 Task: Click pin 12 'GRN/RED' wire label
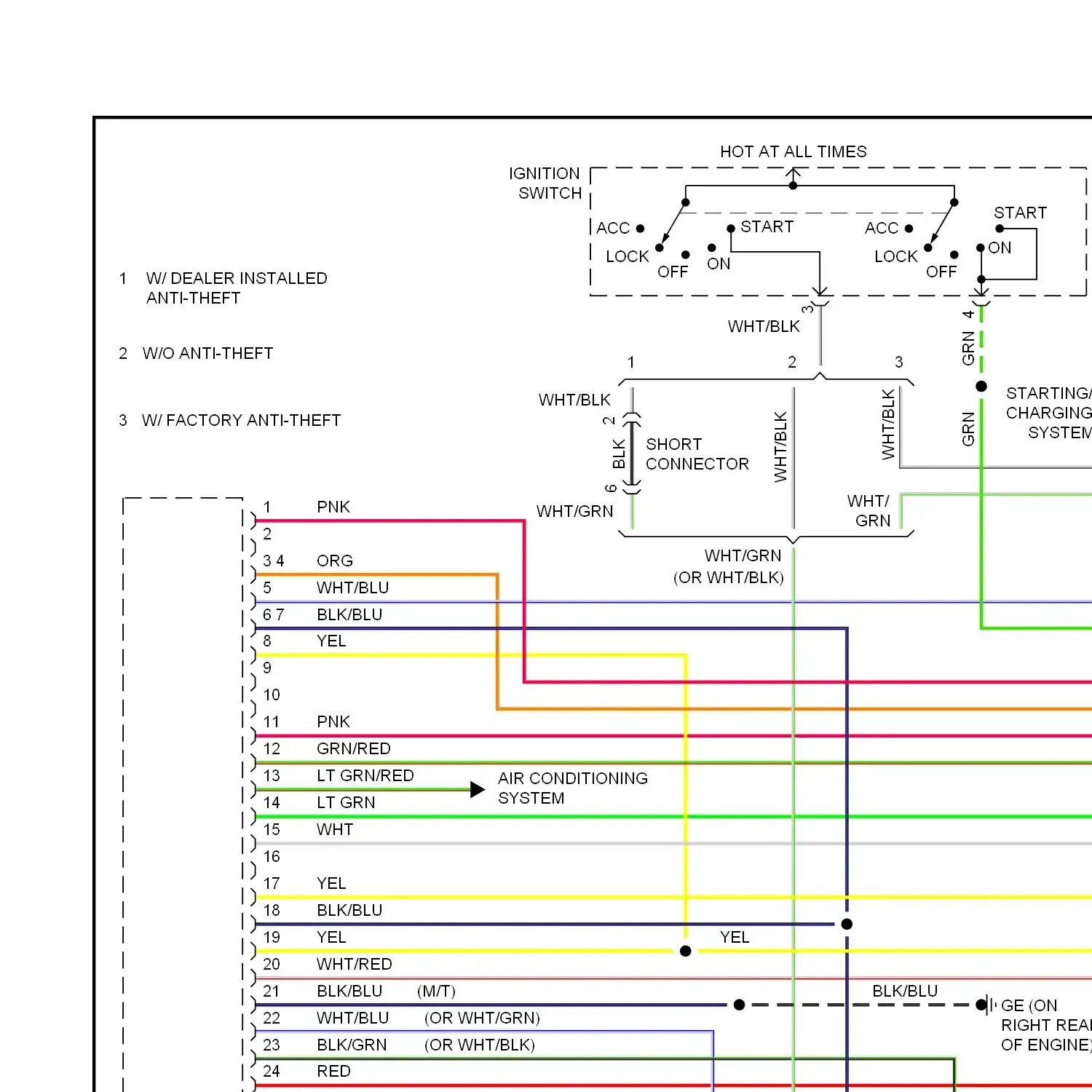pos(354,748)
